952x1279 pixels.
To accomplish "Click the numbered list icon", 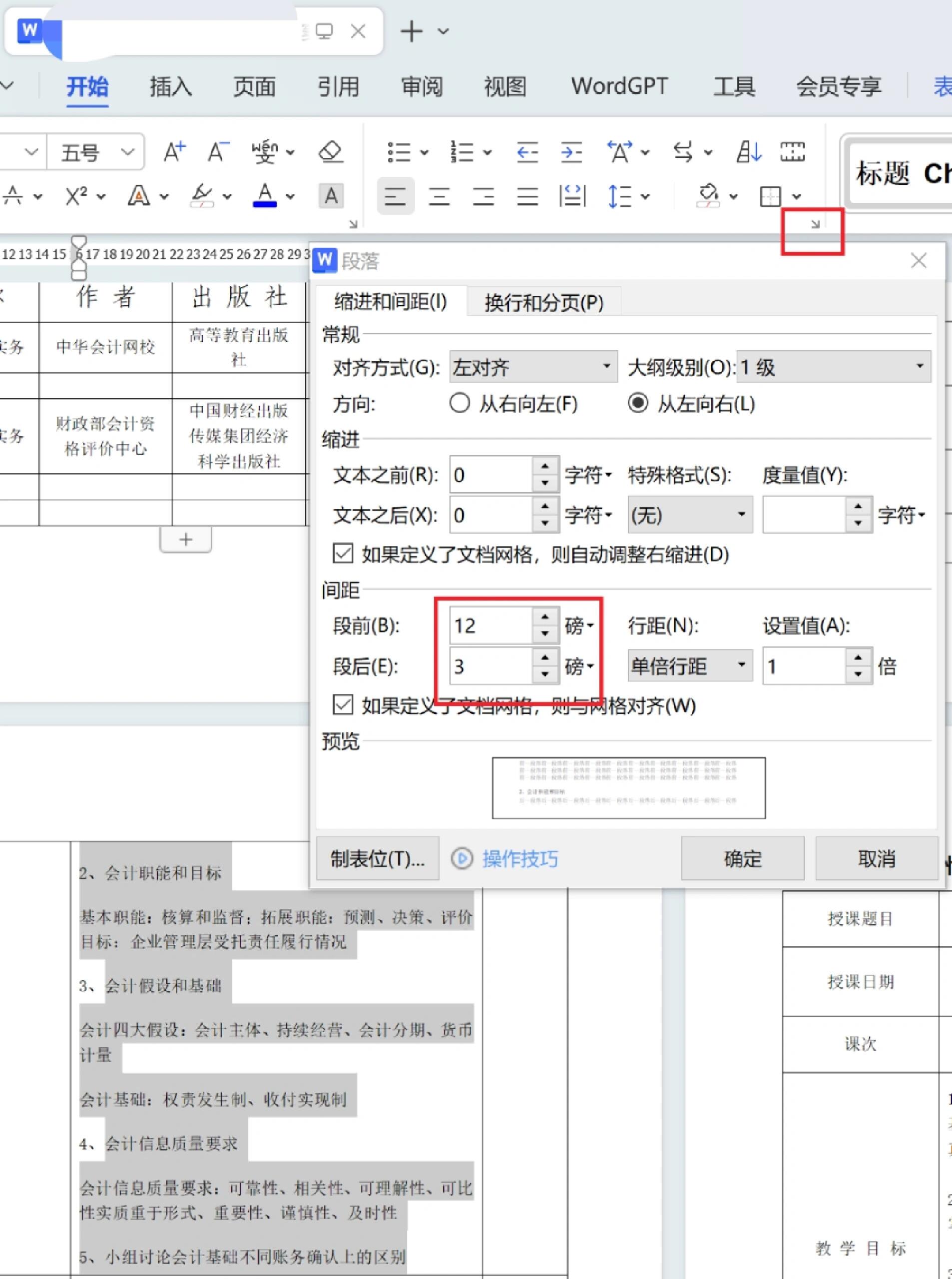I will coord(462,152).
